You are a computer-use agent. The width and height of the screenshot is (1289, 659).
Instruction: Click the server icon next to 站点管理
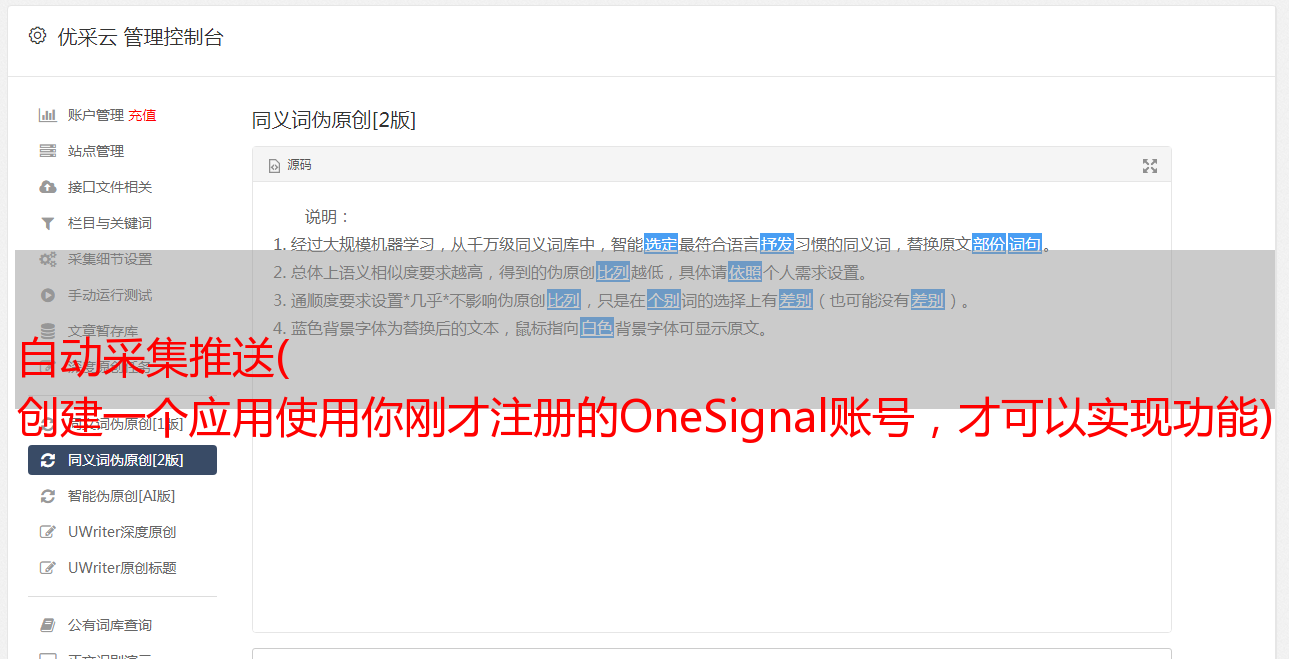pos(47,151)
